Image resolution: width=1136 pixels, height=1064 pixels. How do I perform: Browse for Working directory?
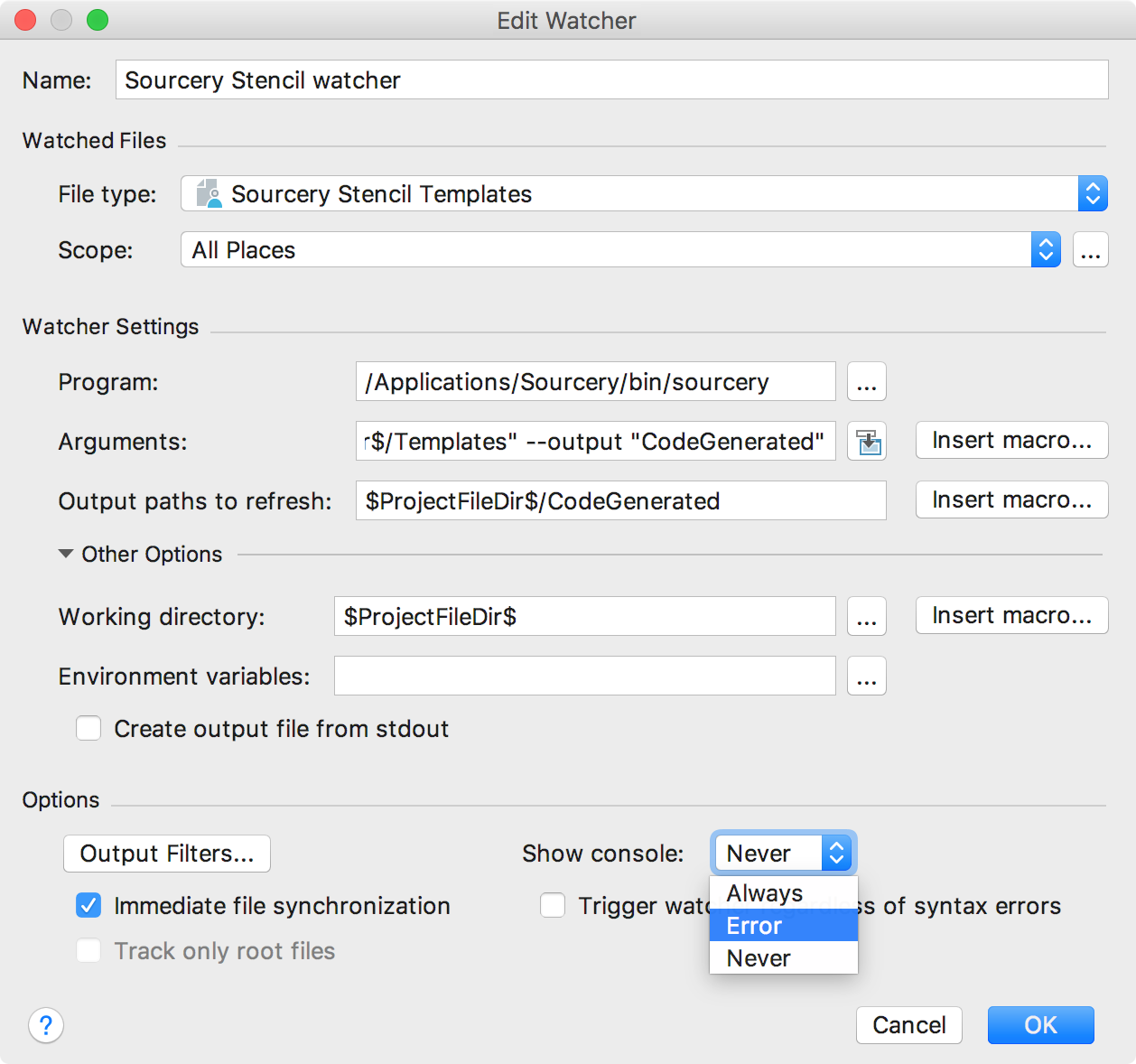pos(866,616)
